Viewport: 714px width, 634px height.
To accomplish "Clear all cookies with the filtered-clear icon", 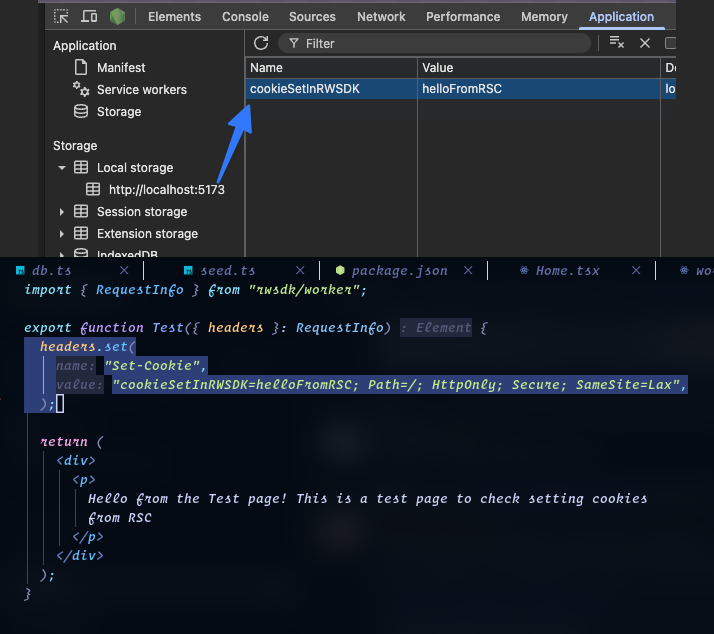I will [617, 42].
